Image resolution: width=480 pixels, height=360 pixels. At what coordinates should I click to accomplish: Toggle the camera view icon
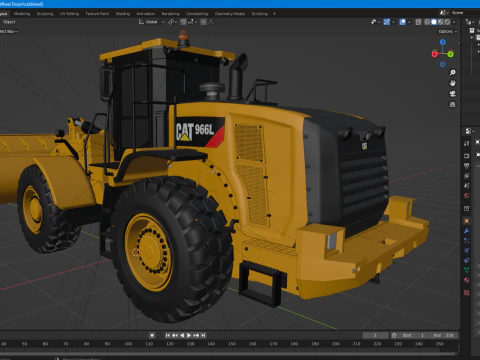(452, 94)
